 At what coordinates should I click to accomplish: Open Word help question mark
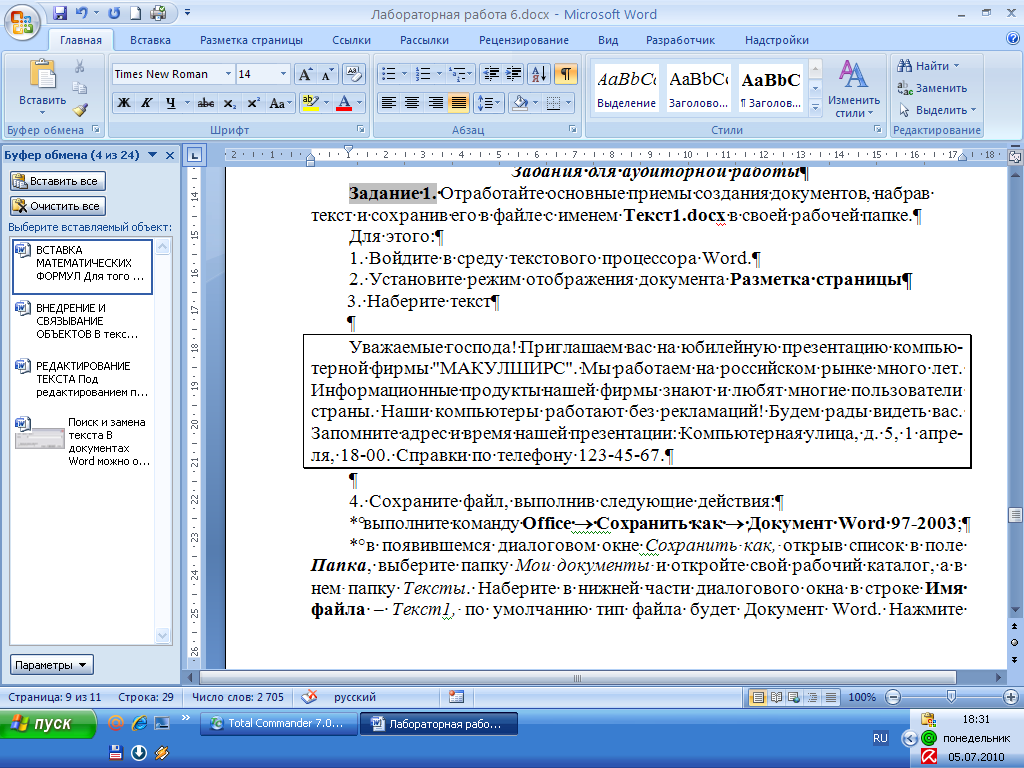point(1012,39)
